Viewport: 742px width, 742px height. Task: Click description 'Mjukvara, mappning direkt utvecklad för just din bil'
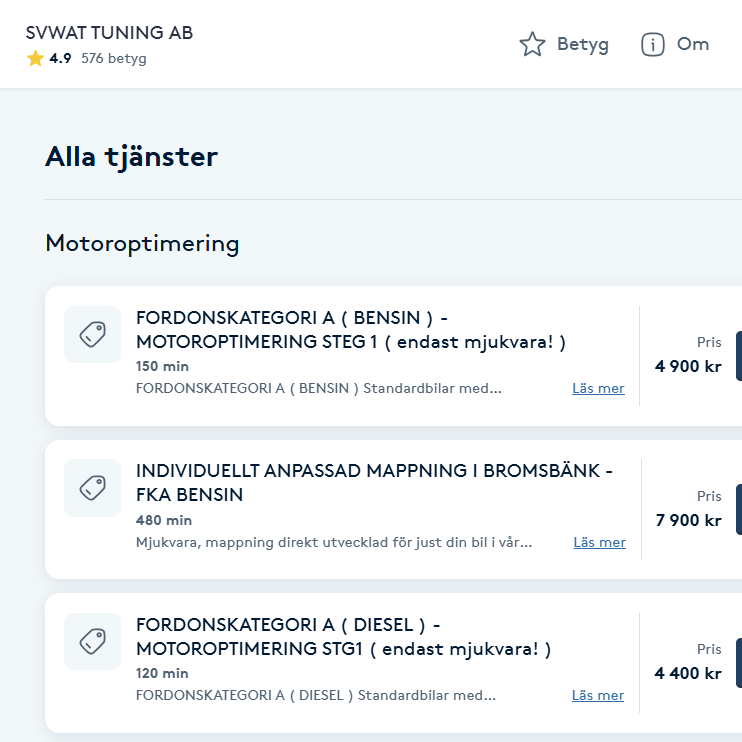pos(334,542)
